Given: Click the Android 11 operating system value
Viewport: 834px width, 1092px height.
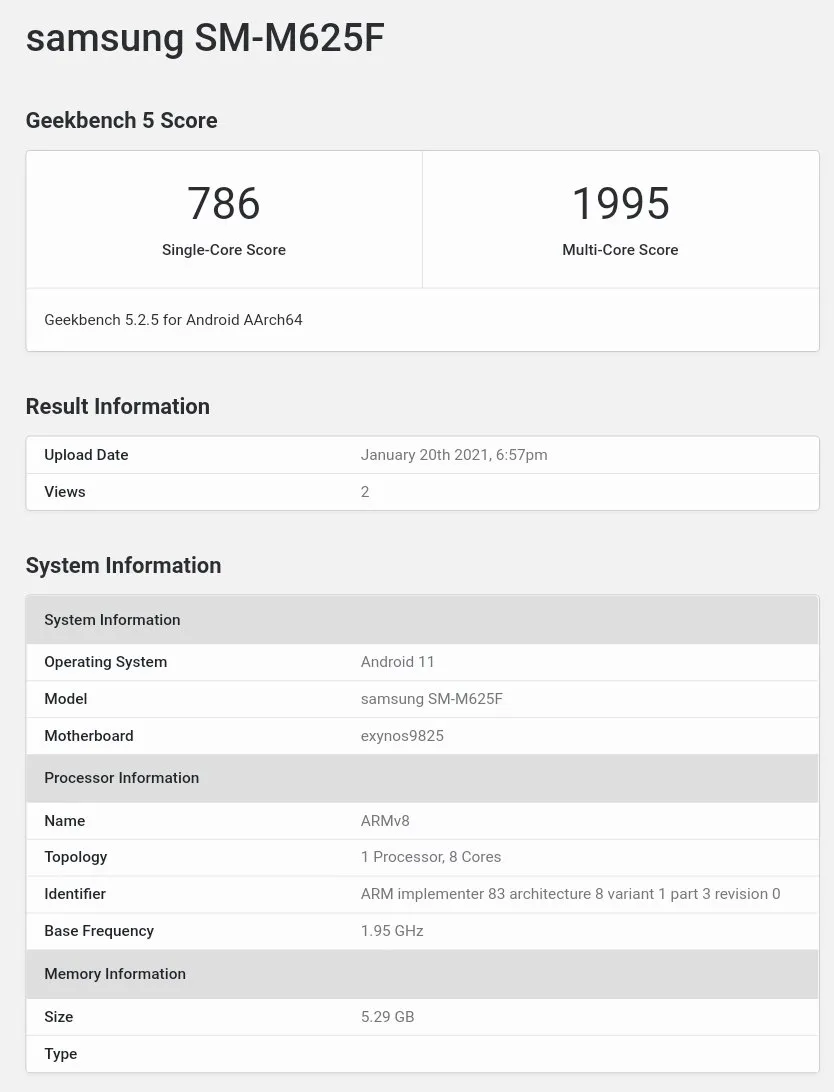Looking at the screenshot, I should tap(397, 662).
